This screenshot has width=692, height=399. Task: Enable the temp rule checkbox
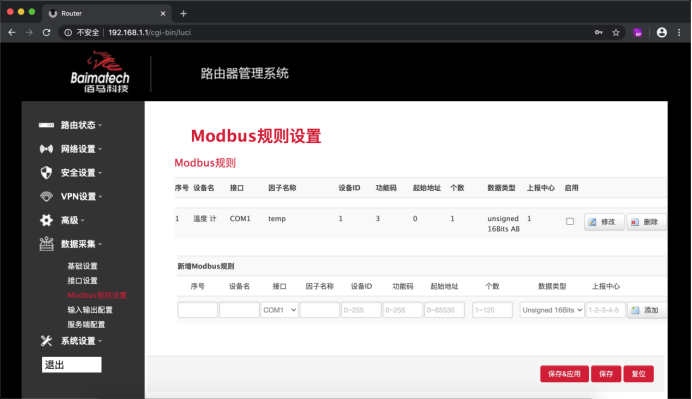click(x=570, y=222)
